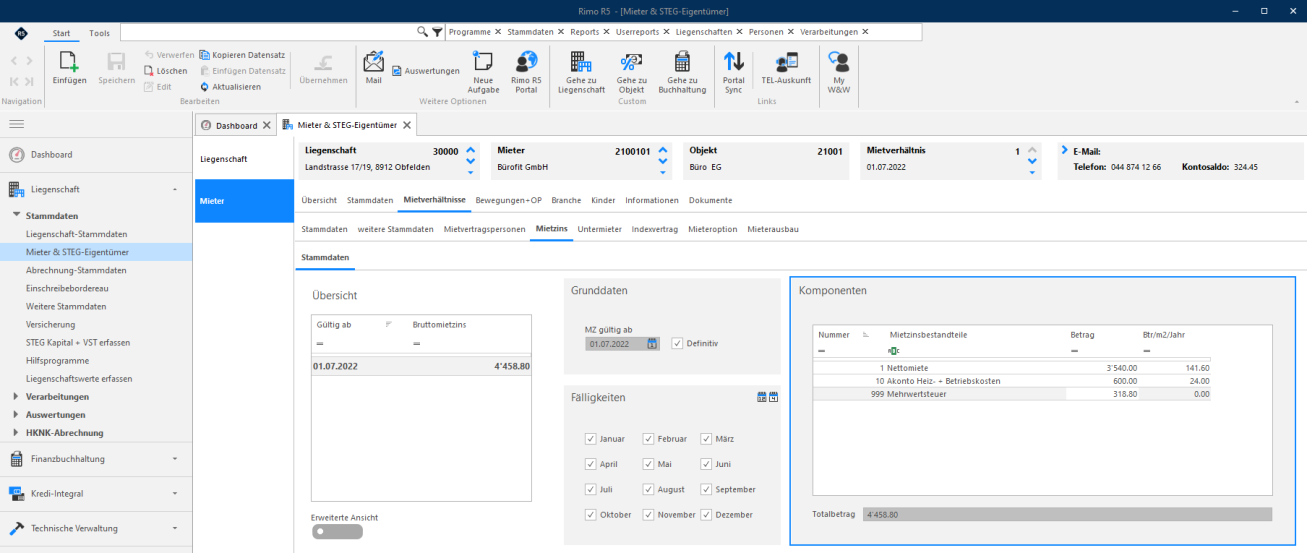The image size is (1307, 553).
Task: Uncheck the März checkbox
Action: click(x=706, y=439)
